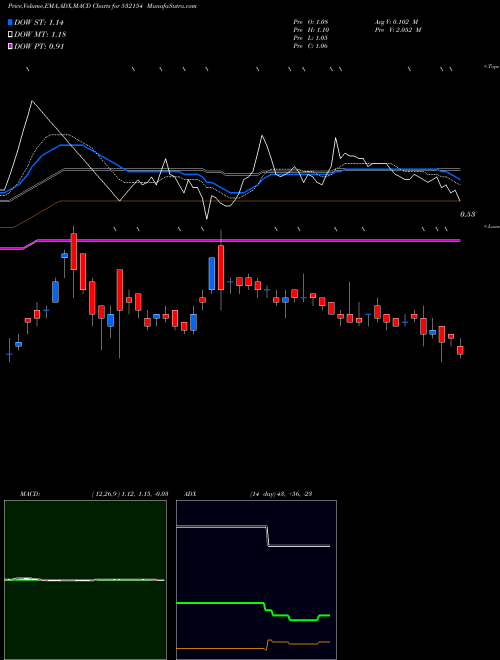Click the 'Pre V: 2.052 M' value

[397, 30]
